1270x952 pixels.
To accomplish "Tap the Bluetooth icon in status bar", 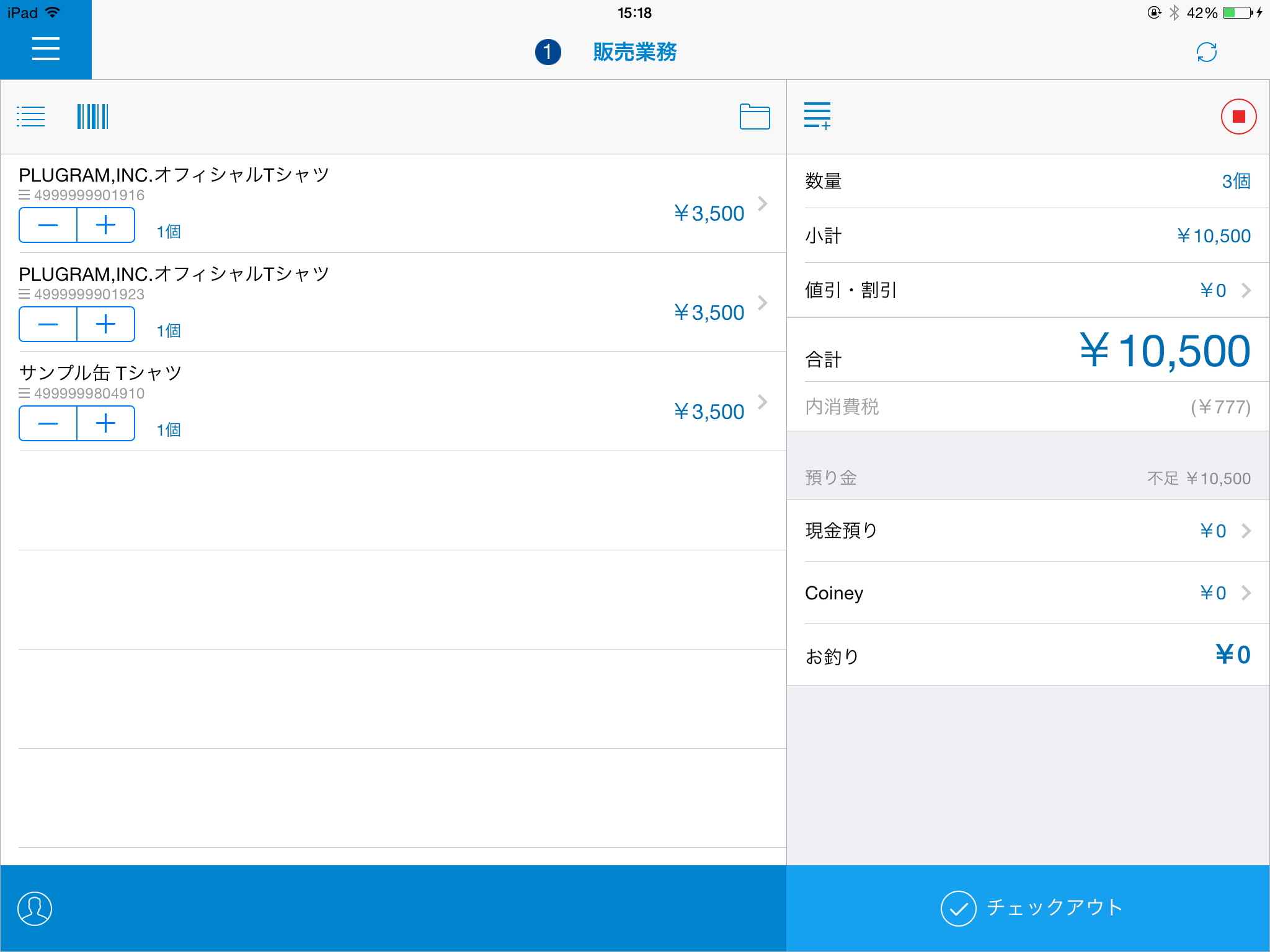I will click(x=1174, y=12).
